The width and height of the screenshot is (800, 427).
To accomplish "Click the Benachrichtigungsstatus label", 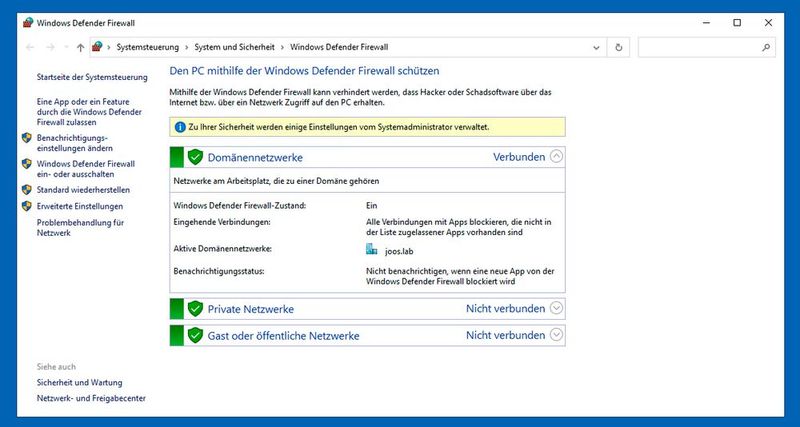I will (219, 271).
